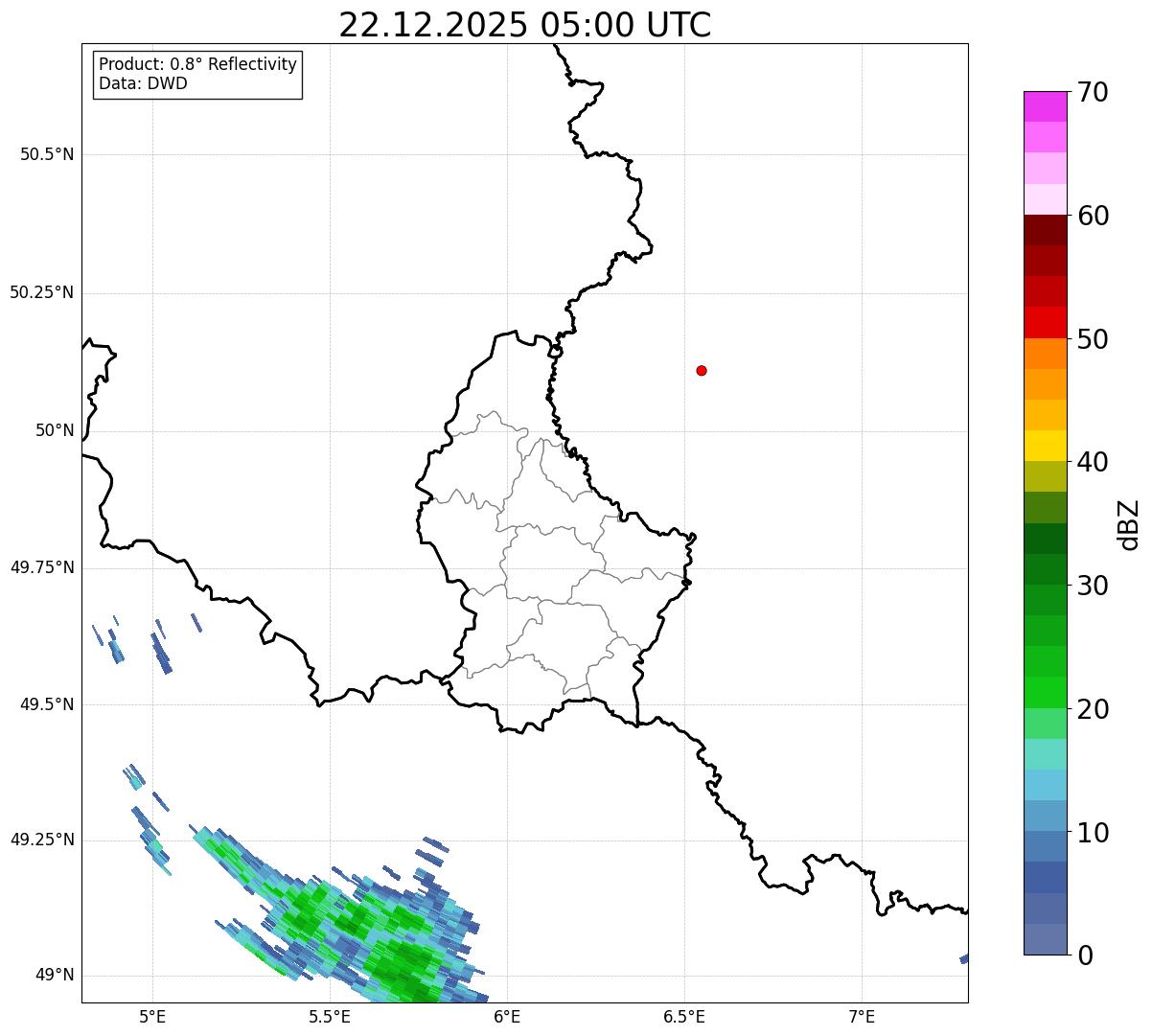
Task: Click the Data: DWD label
Action: [143, 83]
